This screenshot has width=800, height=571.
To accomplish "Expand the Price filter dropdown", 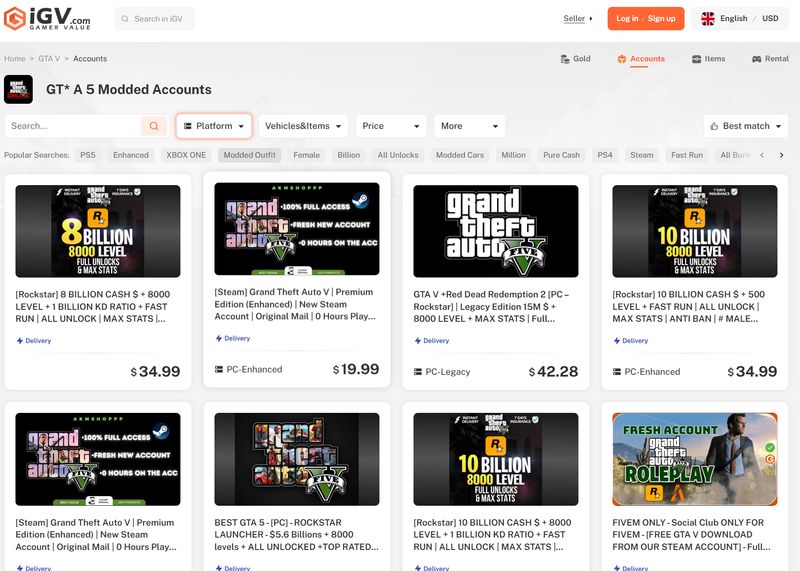I will pos(391,126).
